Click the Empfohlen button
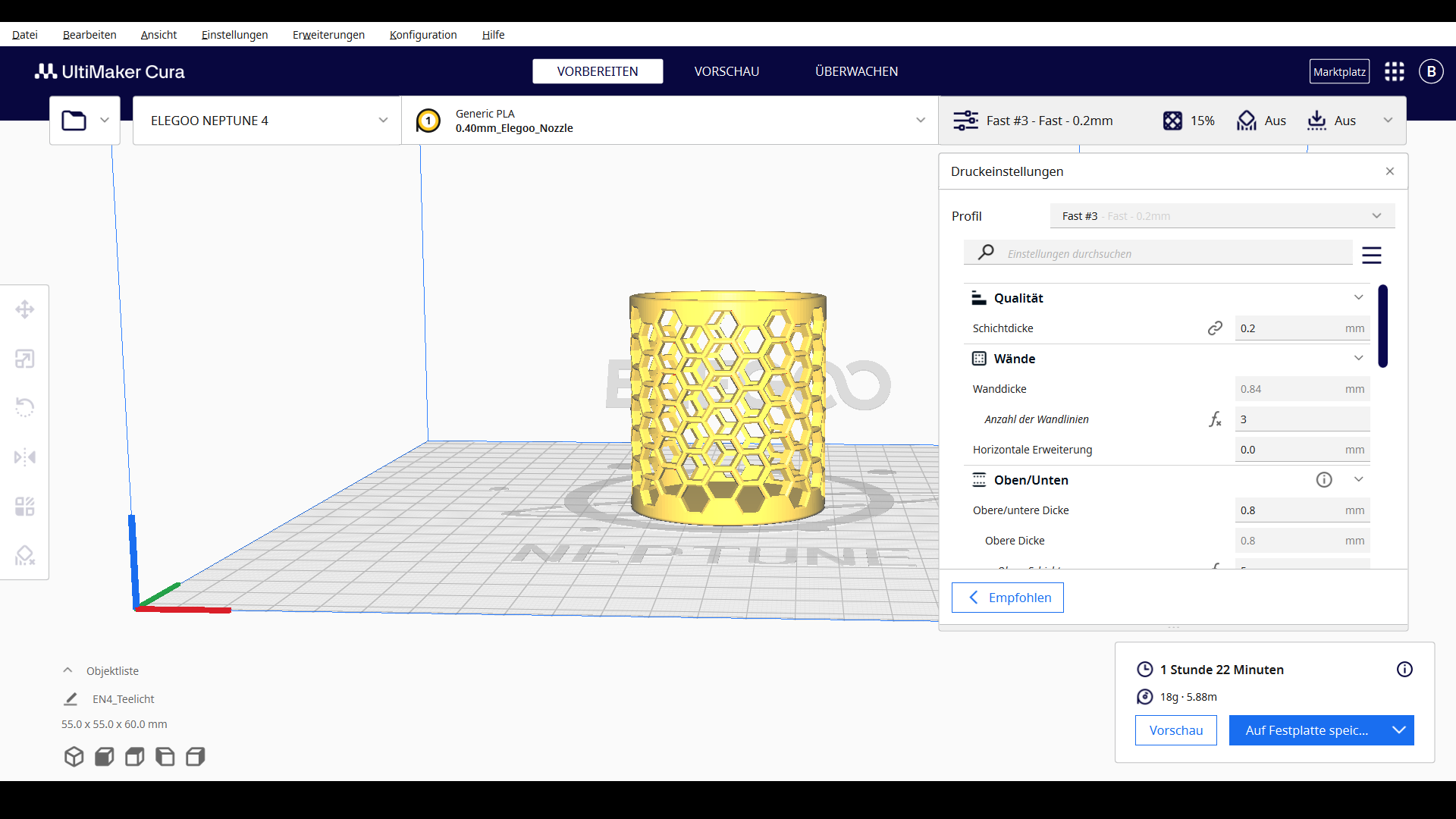 pos(1007,598)
